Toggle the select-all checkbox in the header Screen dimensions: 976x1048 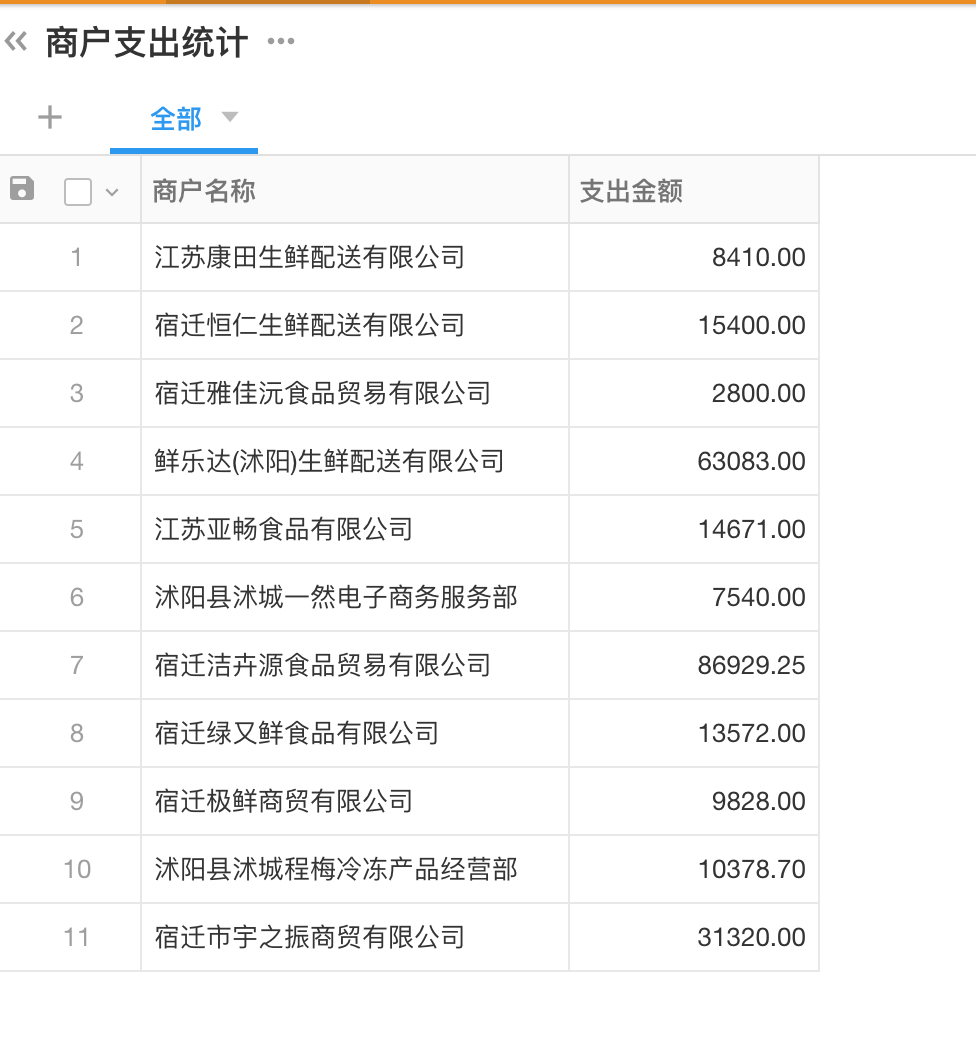[77, 191]
